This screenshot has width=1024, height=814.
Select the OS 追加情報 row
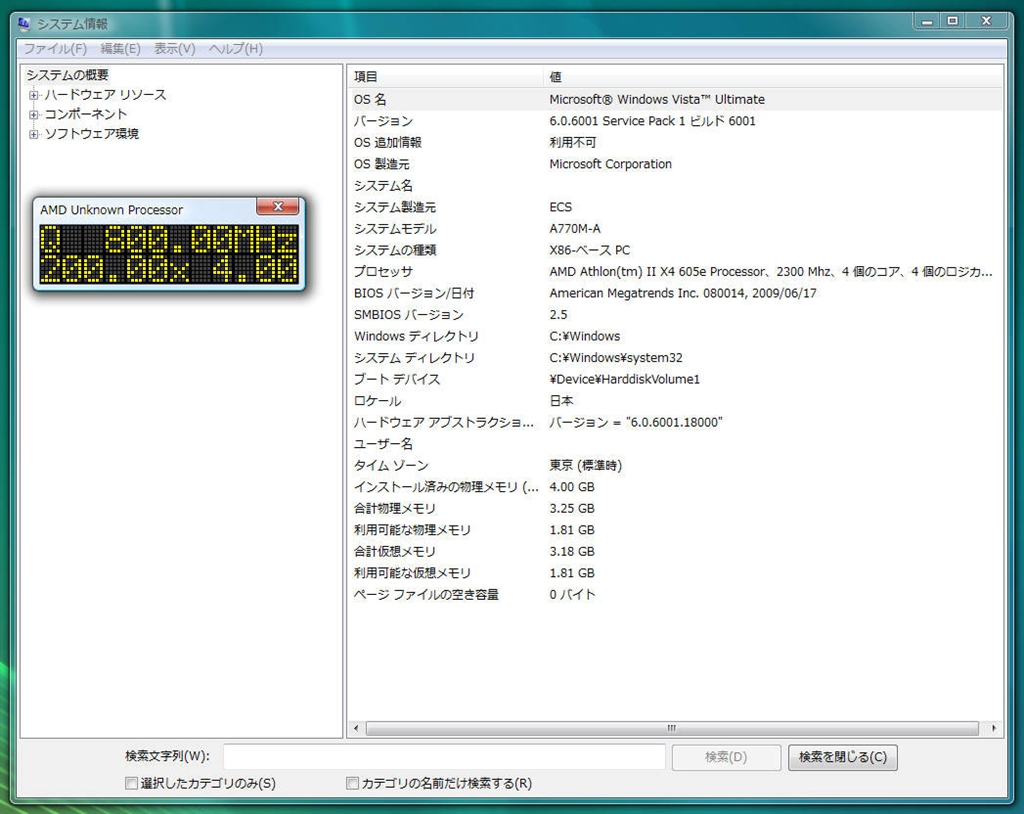click(675, 142)
